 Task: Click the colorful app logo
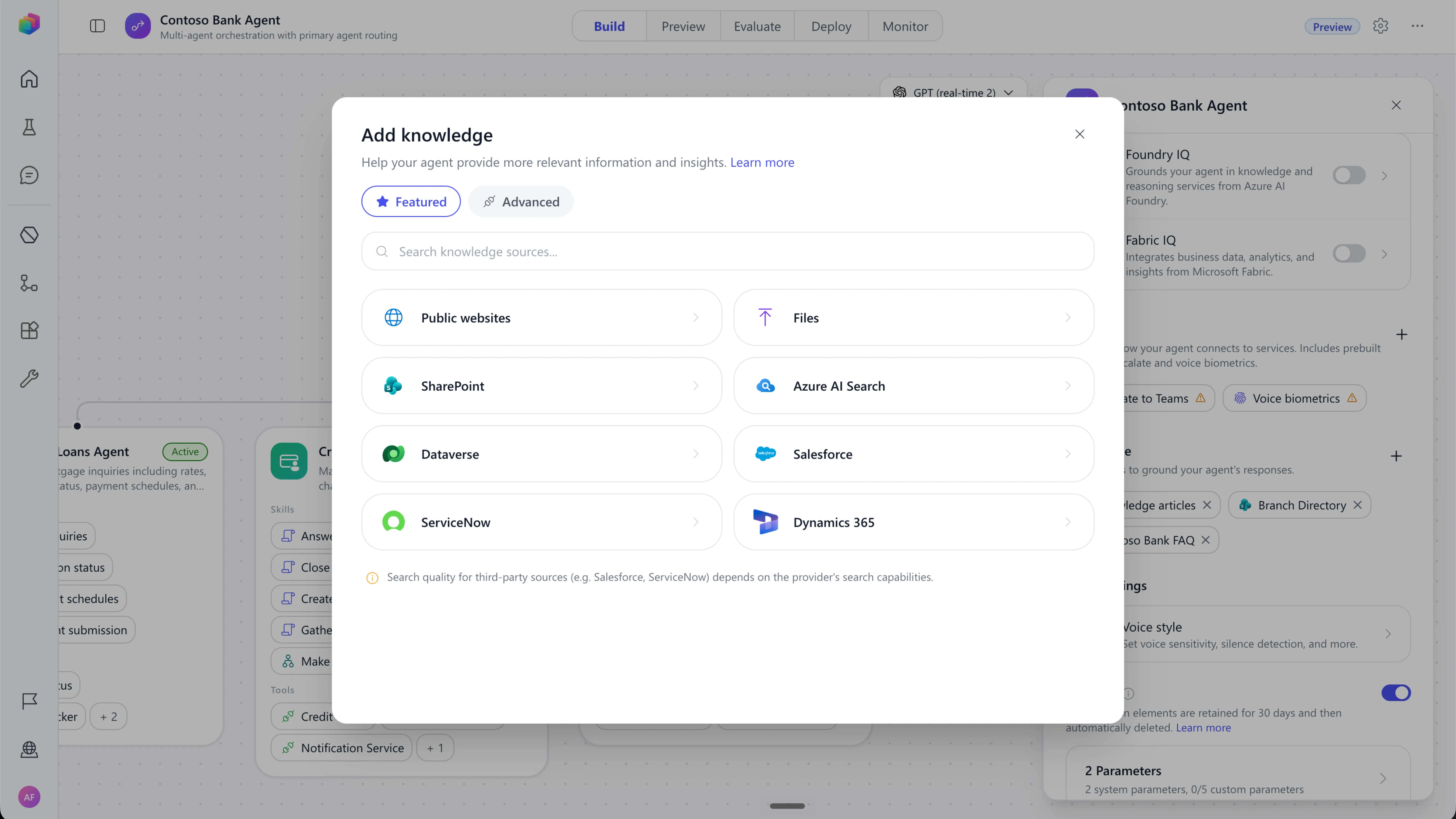click(29, 24)
